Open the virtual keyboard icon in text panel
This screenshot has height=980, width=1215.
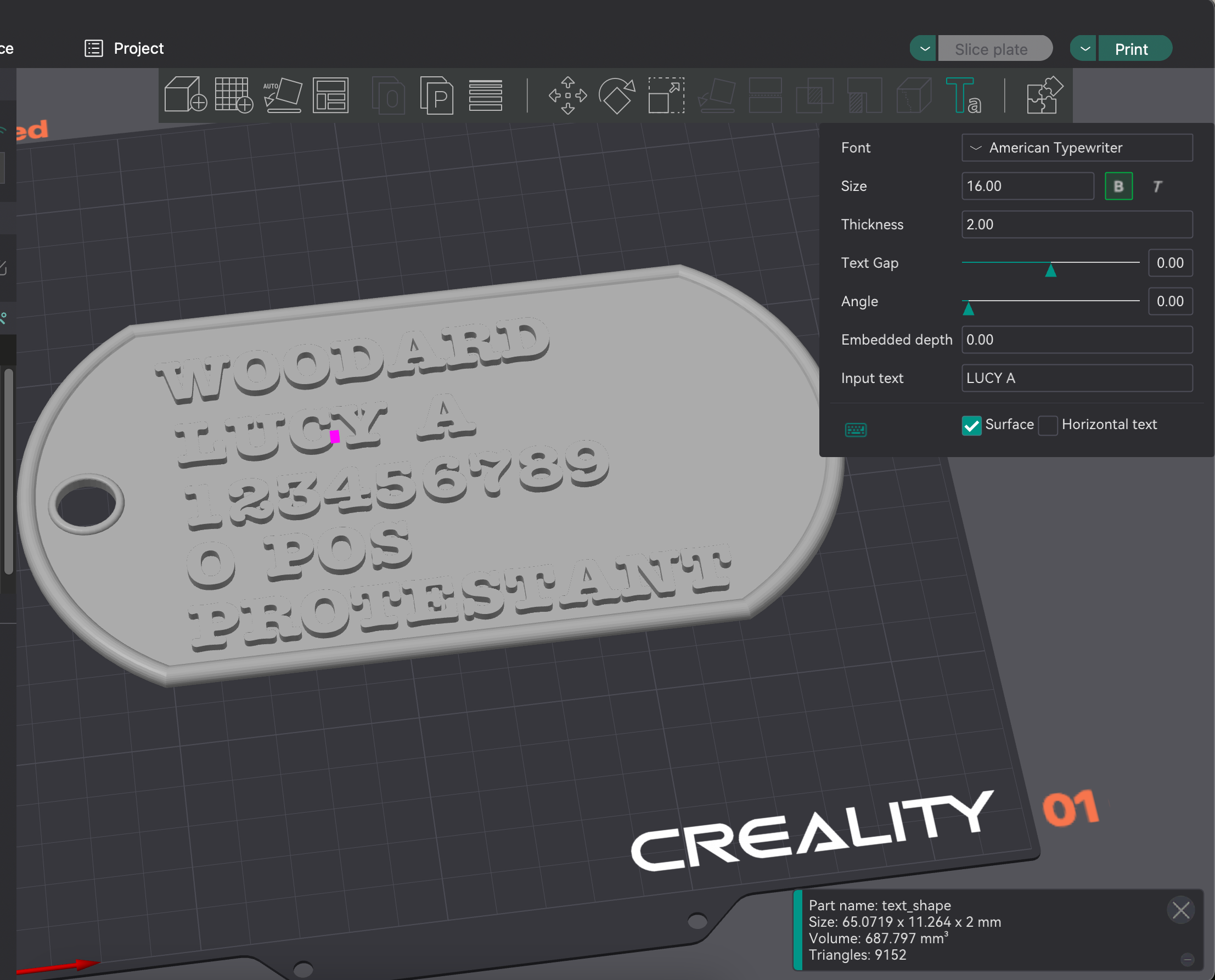(x=856, y=430)
